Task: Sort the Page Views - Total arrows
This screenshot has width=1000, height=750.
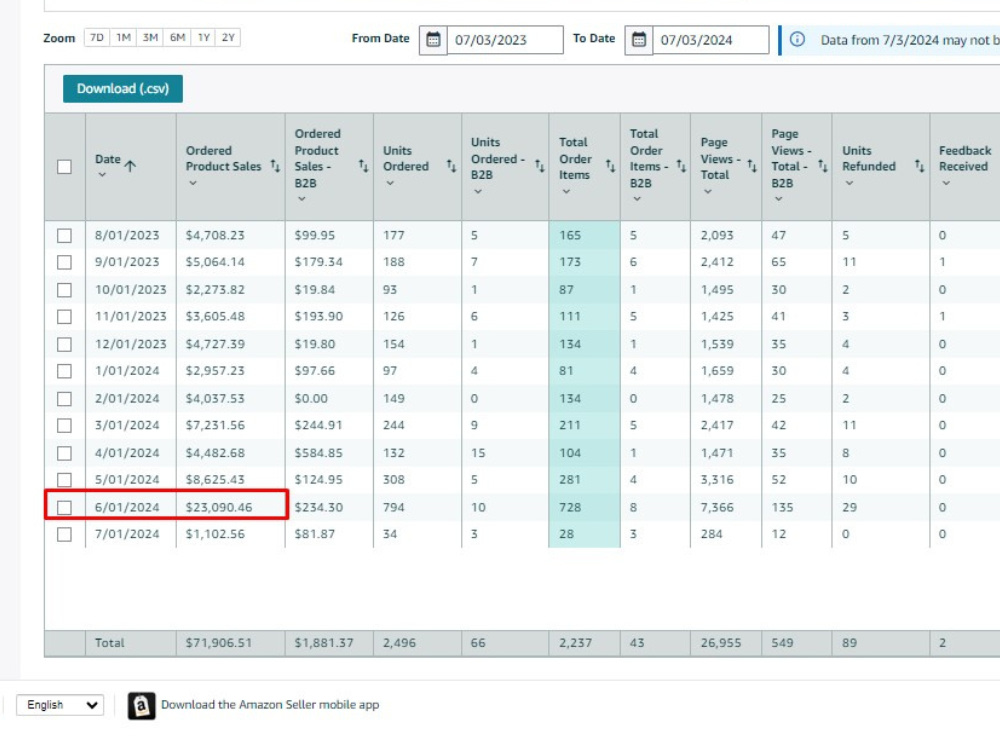Action: click(x=752, y=166)
